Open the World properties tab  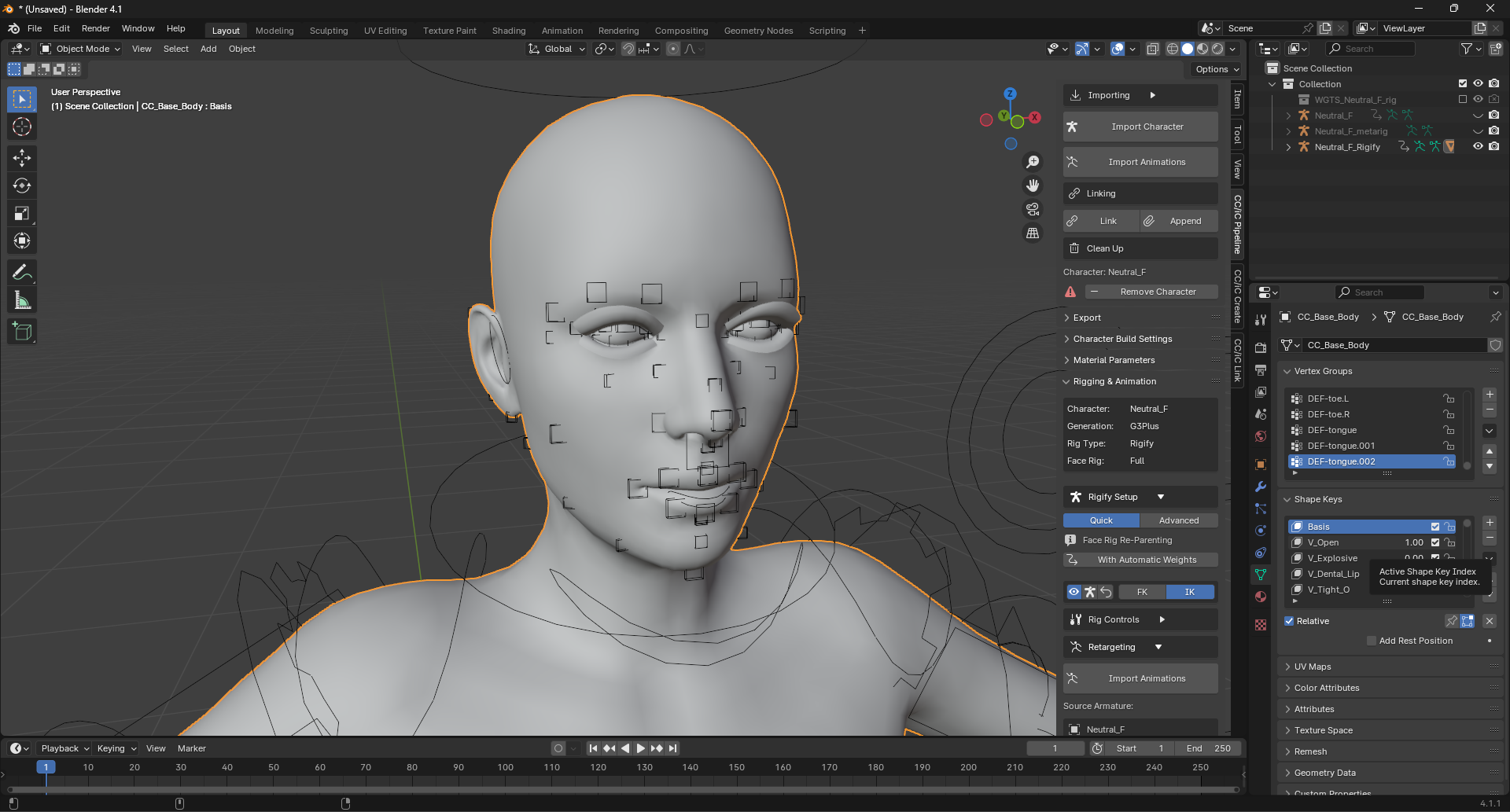click(1261, 436)
